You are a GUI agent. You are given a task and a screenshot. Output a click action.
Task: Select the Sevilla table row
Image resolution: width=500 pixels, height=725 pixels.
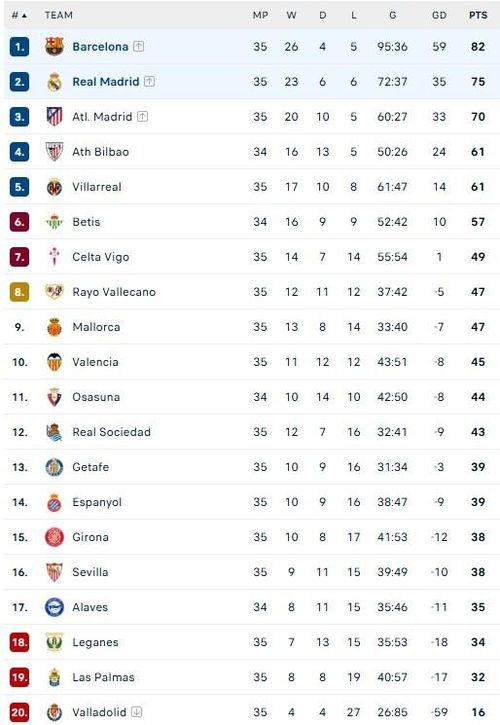[x=252, y=572]
